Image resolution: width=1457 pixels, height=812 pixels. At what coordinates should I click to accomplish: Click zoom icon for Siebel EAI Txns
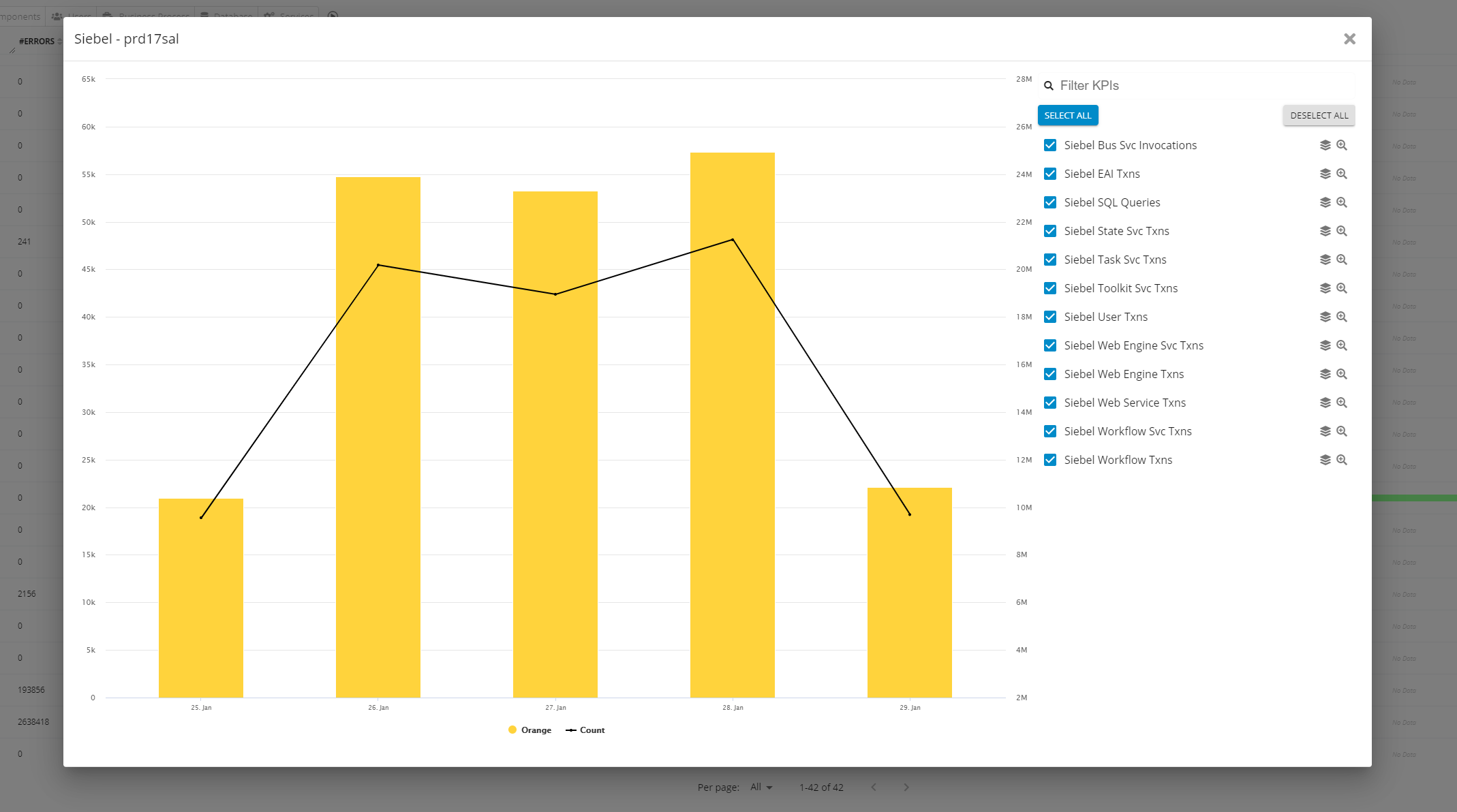tap(1341, 174)
